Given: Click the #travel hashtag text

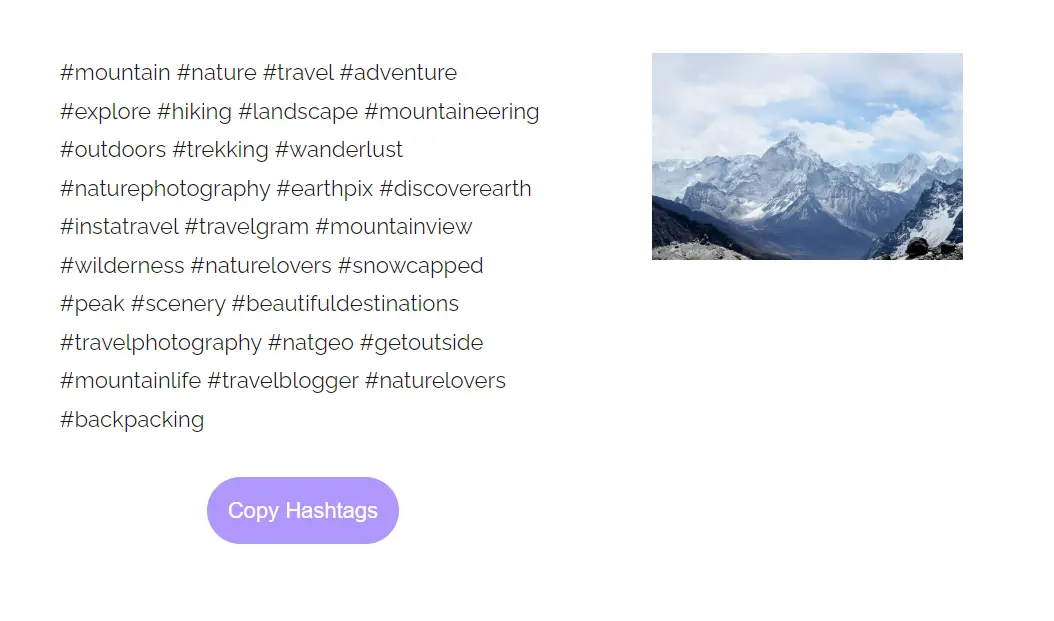Looking at the screenshot, I should tap(297, 72).
